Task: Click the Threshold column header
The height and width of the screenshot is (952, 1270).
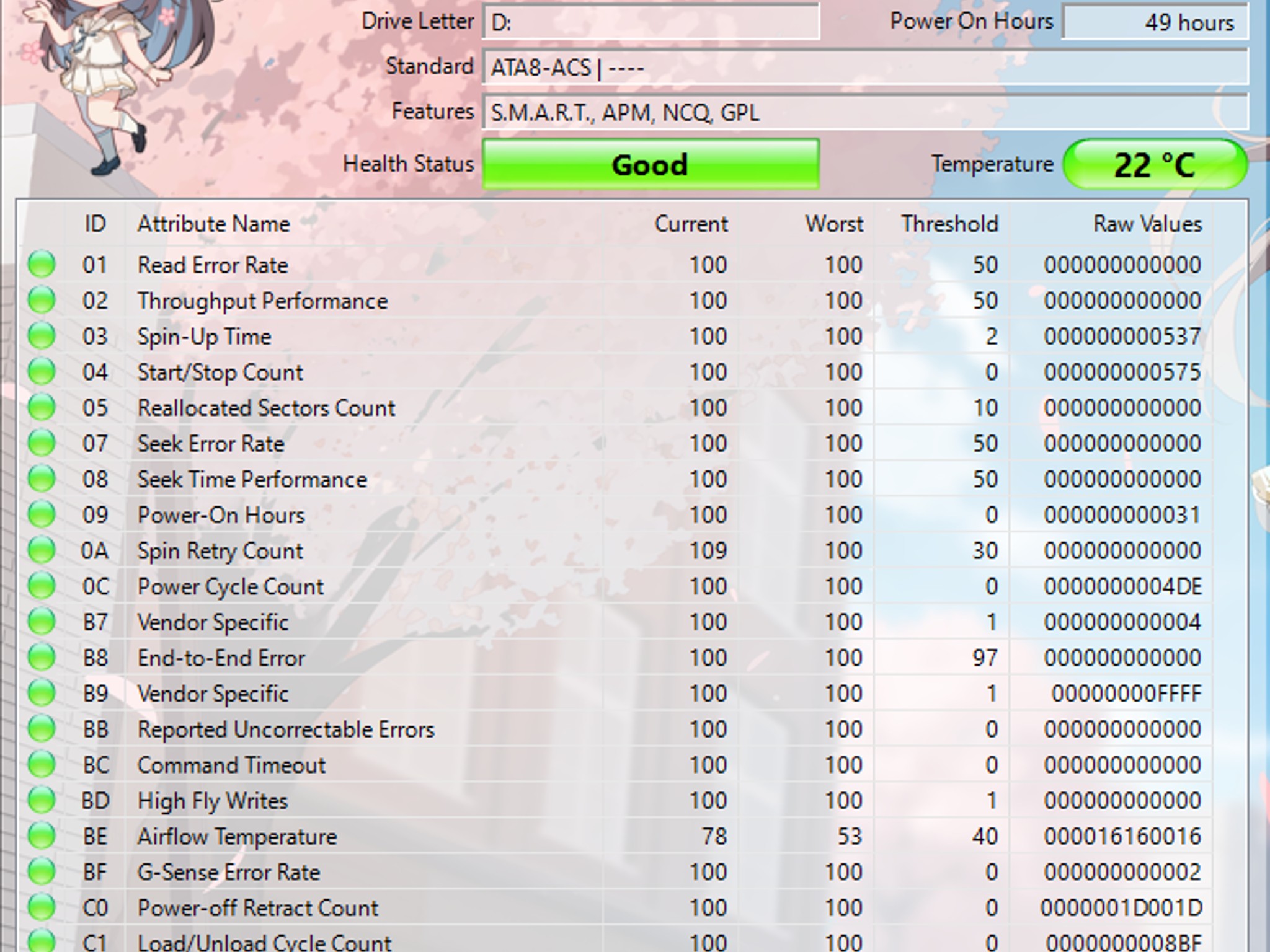Action: coord(949,224)
